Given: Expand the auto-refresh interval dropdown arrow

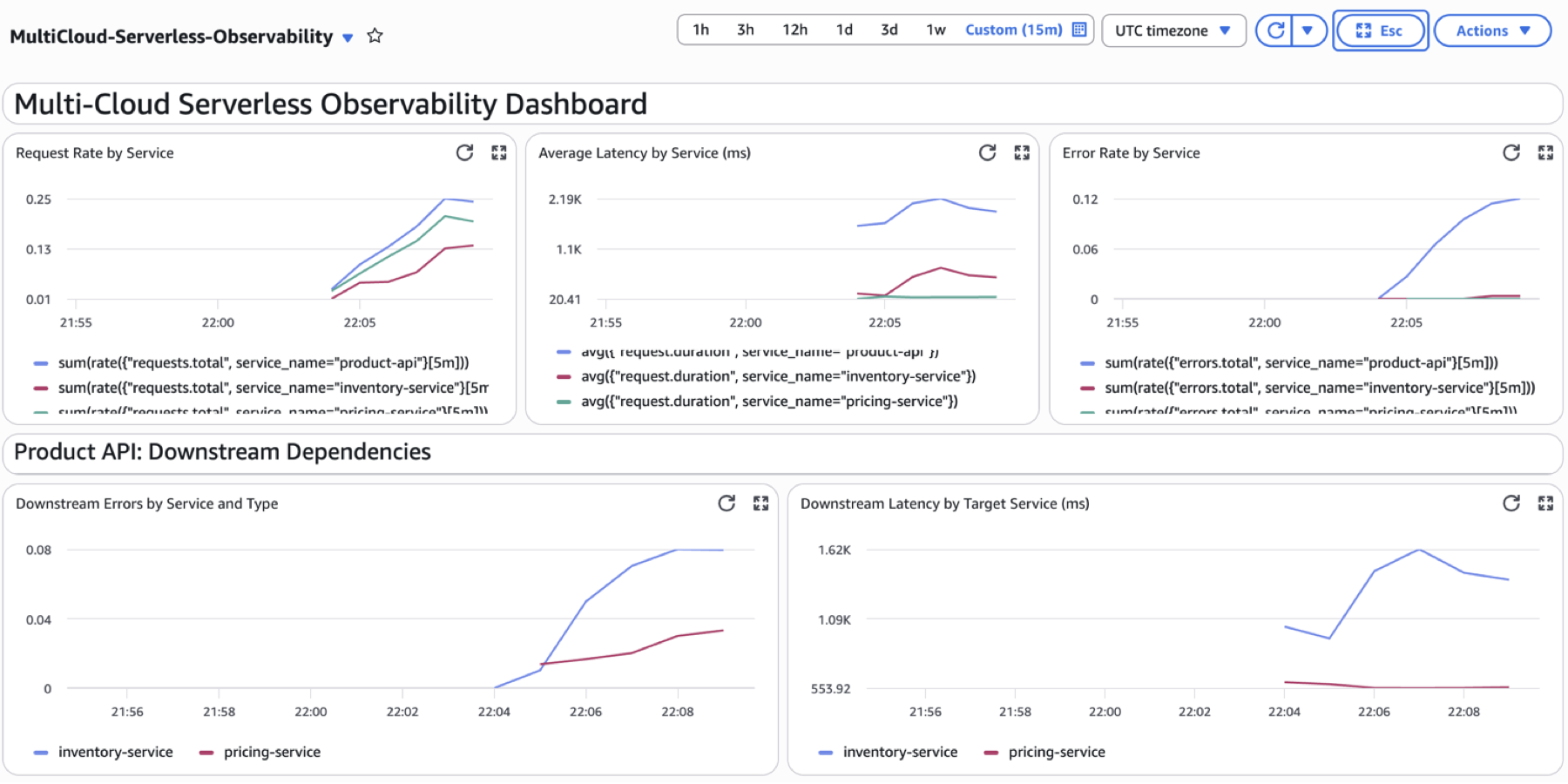Looking at the screenshot, I should click(1308, 30).
